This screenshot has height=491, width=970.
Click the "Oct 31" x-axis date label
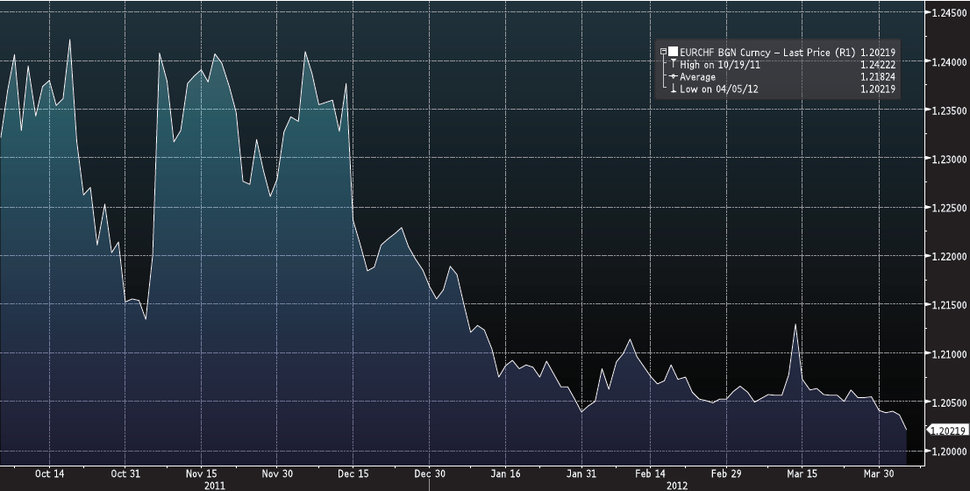(x=126, y=474)
